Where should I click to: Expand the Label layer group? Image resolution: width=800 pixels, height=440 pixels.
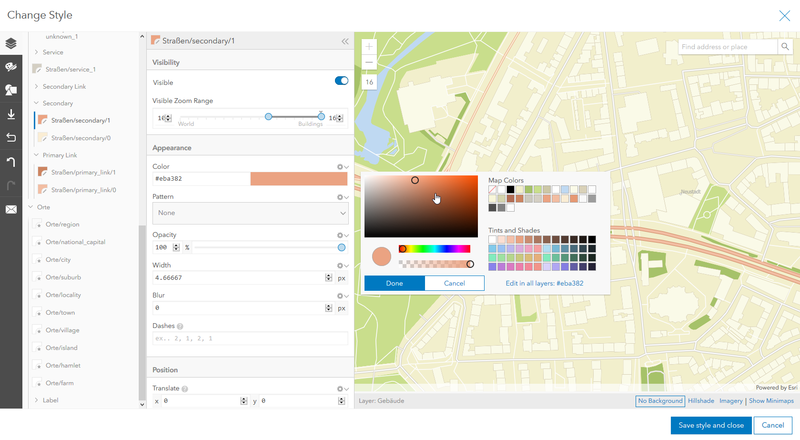(x=36, y=400)
